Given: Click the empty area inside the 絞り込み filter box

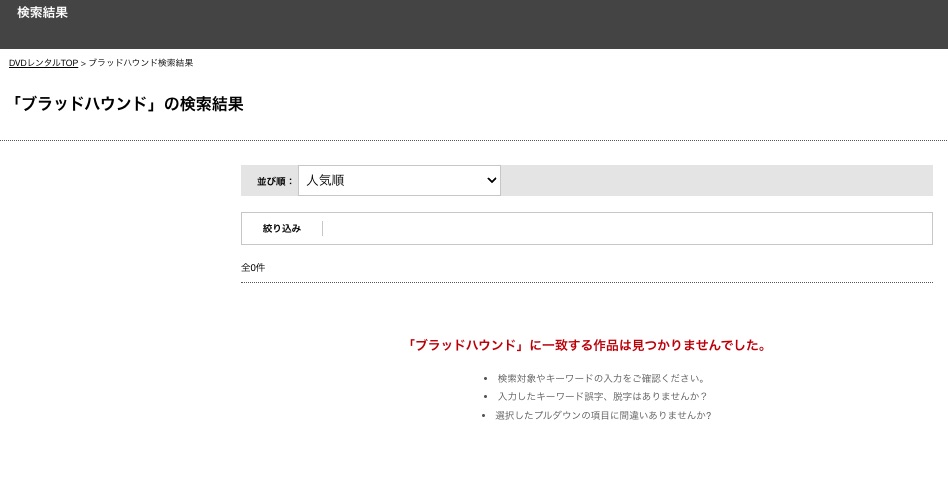Looking at the screenshot, I should (x=627, y=229).
